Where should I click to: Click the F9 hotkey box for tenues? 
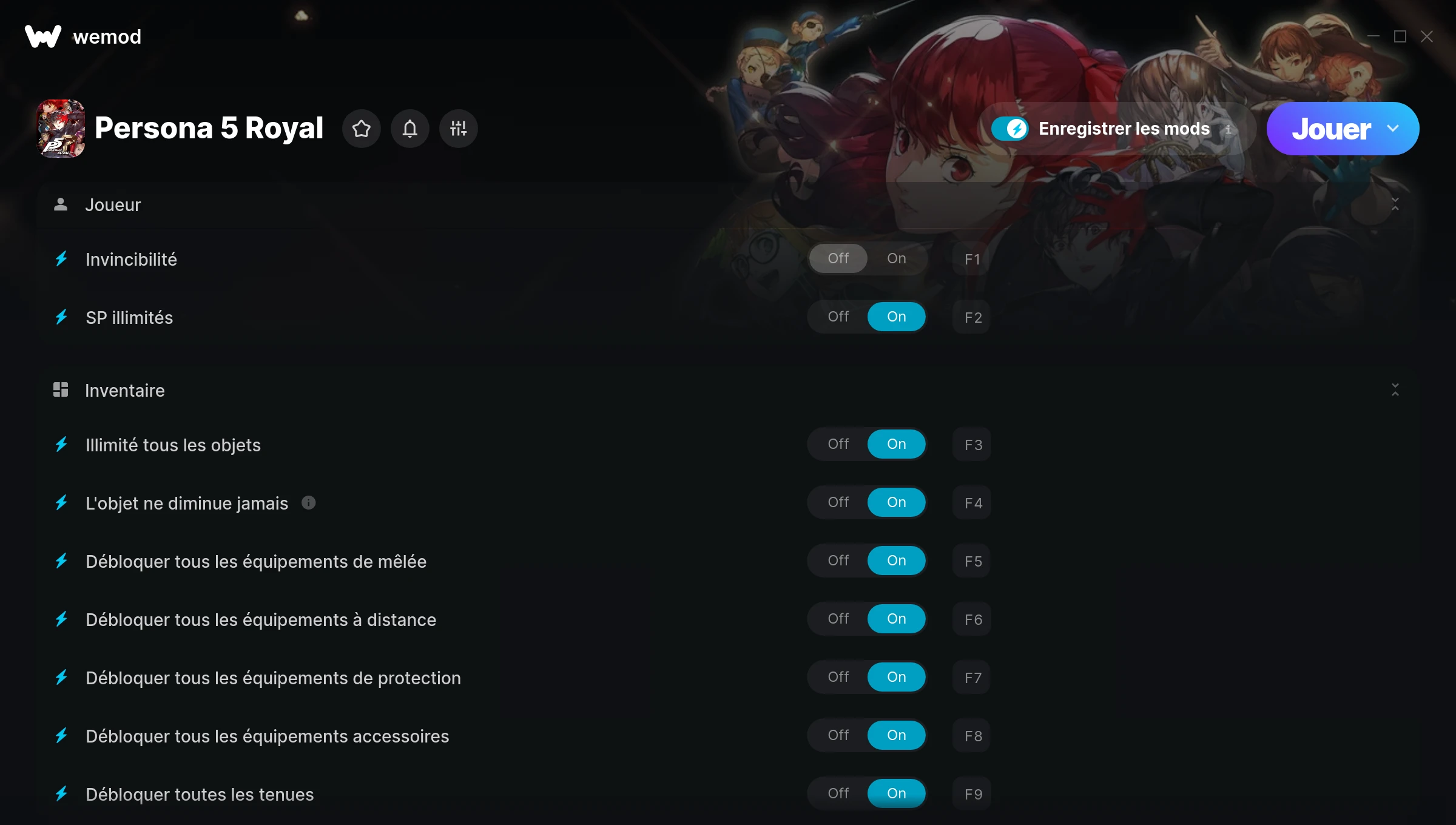pos(972,794)
